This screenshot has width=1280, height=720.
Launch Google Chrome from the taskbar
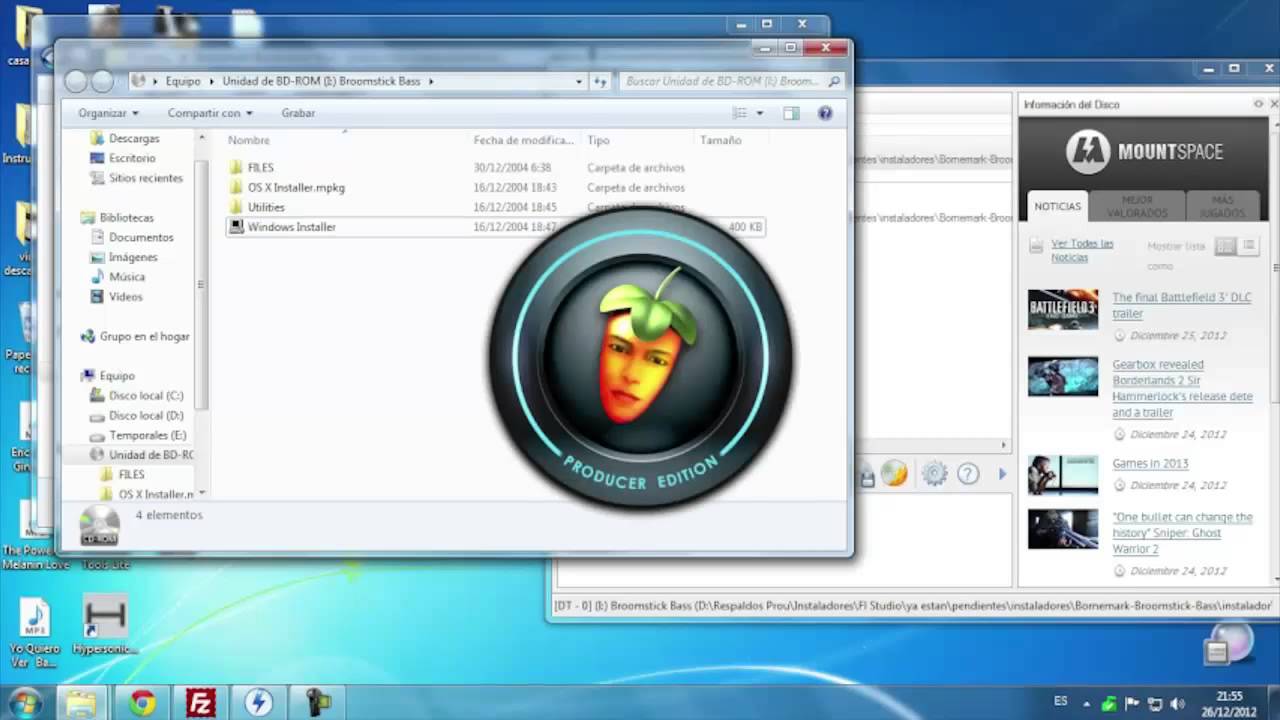click(x=142, y=703)
